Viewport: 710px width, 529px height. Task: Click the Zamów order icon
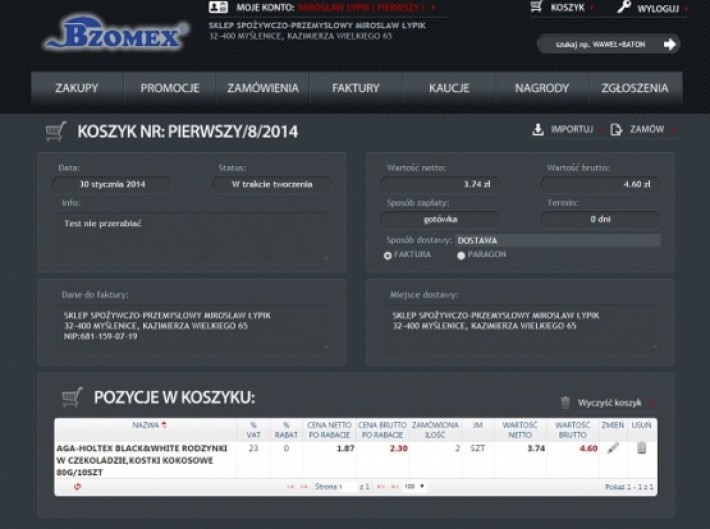pyautogui.click(x=617, y=129)
